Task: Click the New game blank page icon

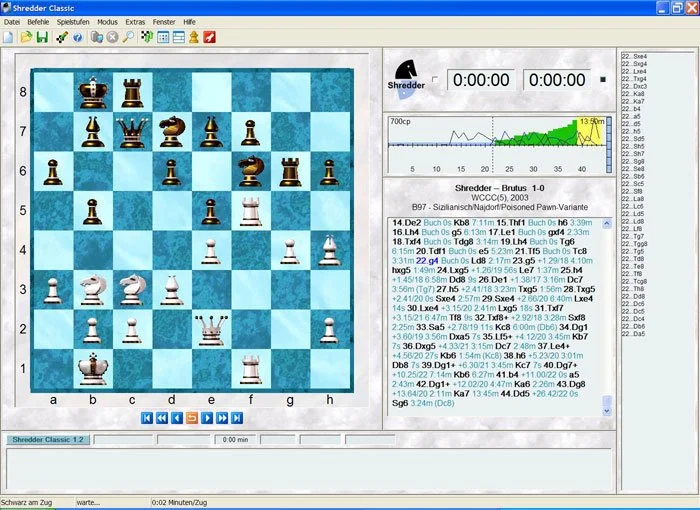Action: point(8,37)
